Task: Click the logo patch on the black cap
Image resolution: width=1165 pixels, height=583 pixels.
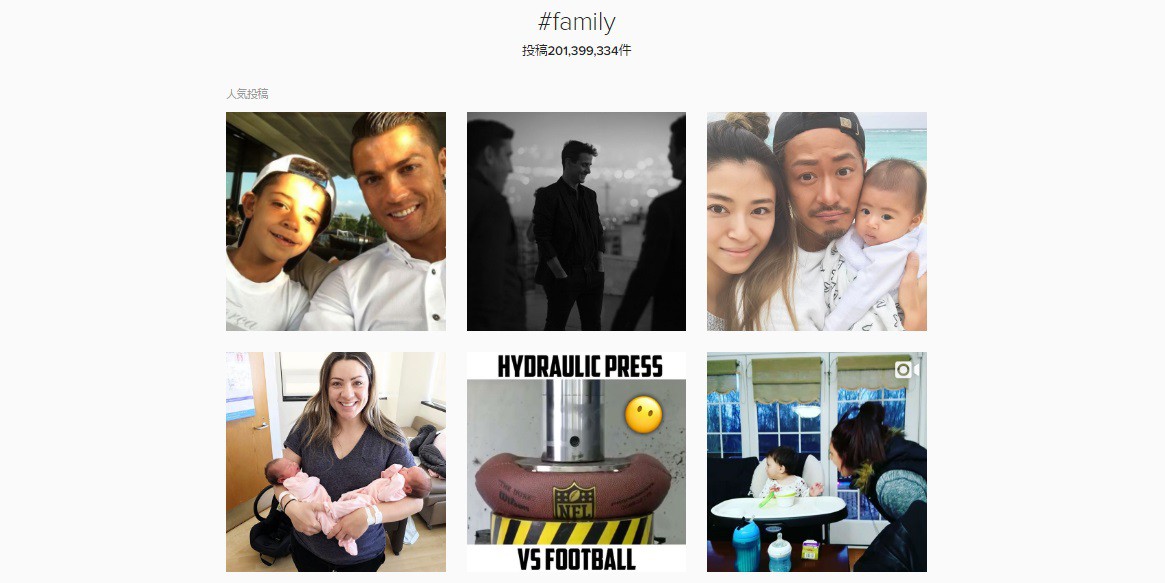Action: click(x=848, y=123)
